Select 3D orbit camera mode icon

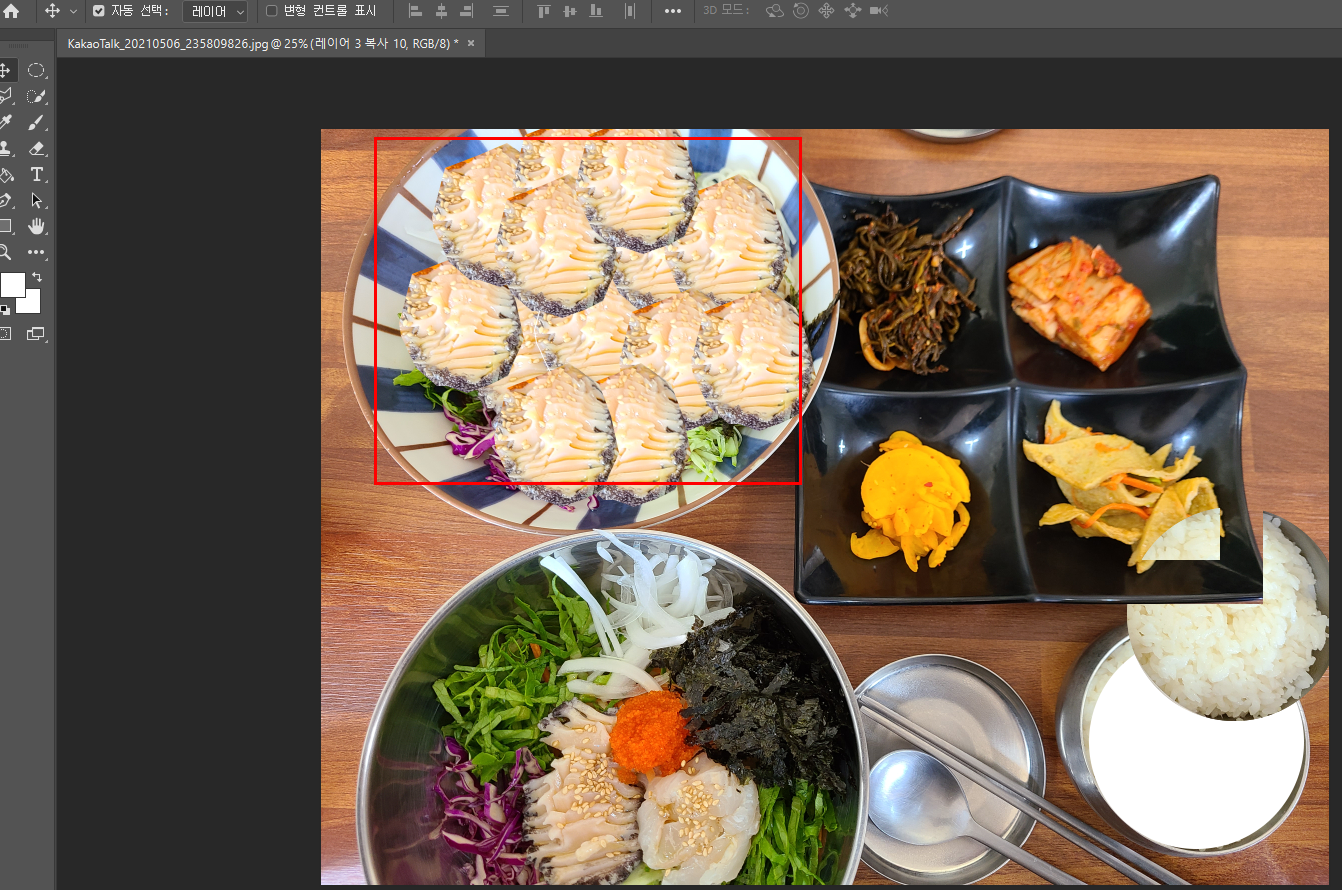pos(775,11)
